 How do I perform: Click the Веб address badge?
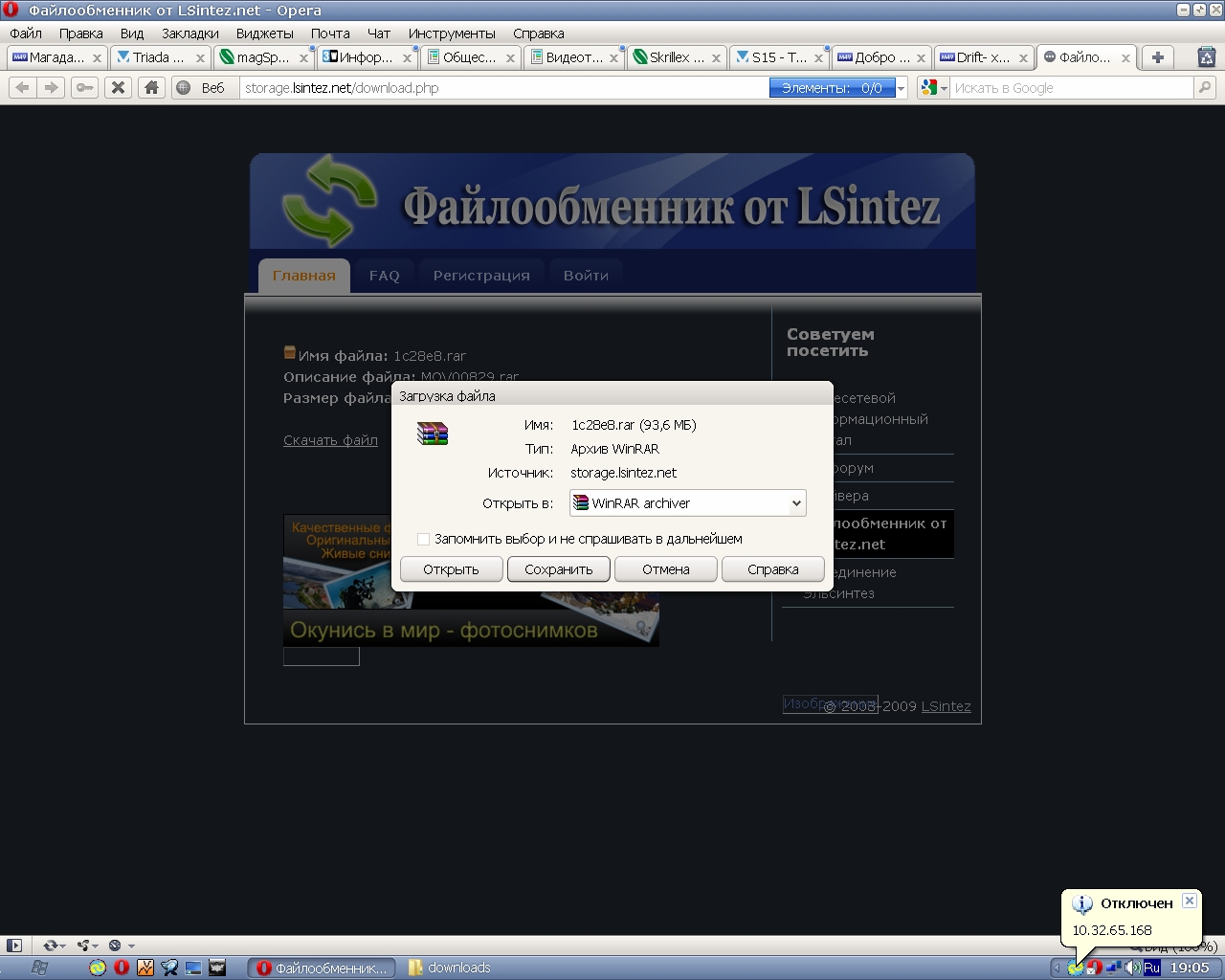[x=204, y=88]
